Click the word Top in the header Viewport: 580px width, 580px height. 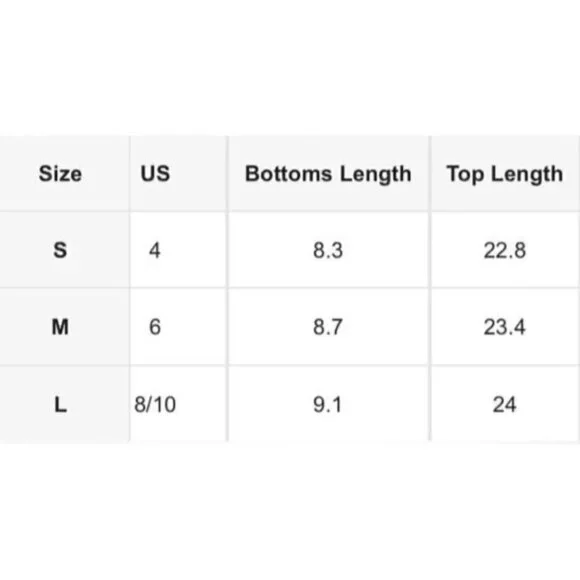tap(465, 174)
